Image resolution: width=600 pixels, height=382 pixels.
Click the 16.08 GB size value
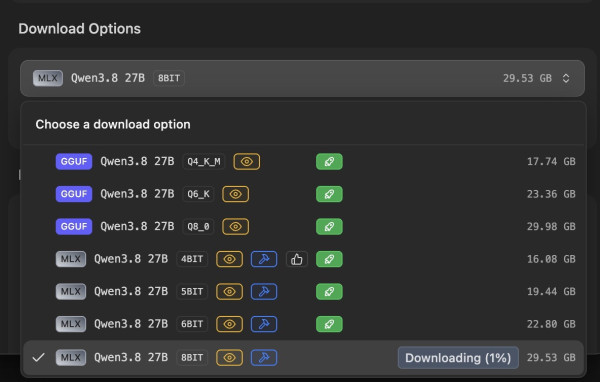[x=551, y=259]
